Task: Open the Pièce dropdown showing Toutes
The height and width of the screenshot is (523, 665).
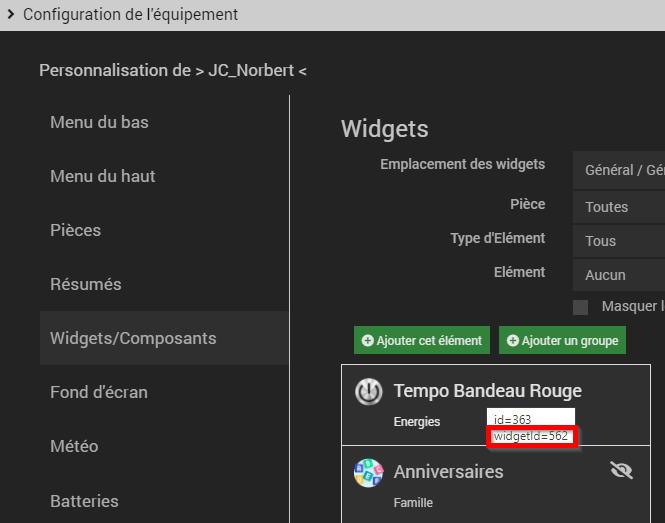Action: [620, 207]
